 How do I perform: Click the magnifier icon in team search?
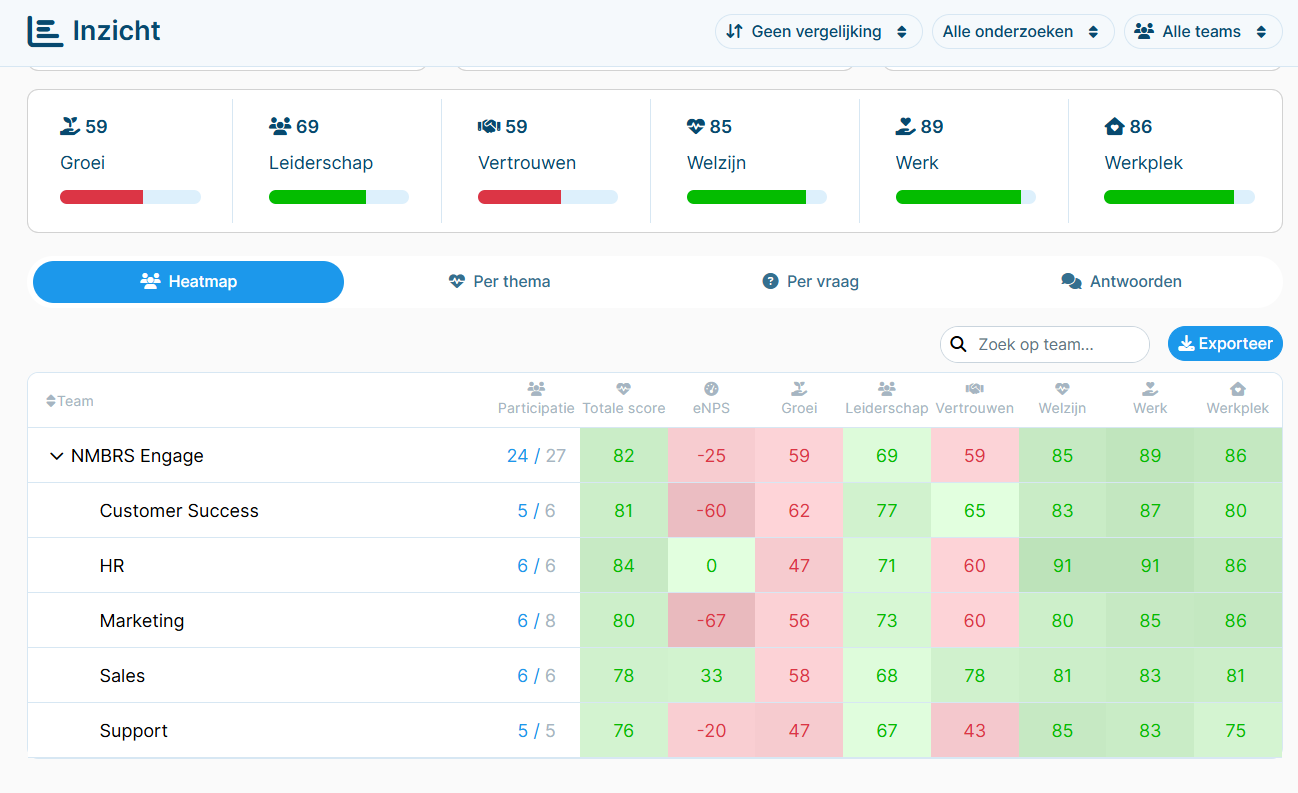tap(958, 344)
